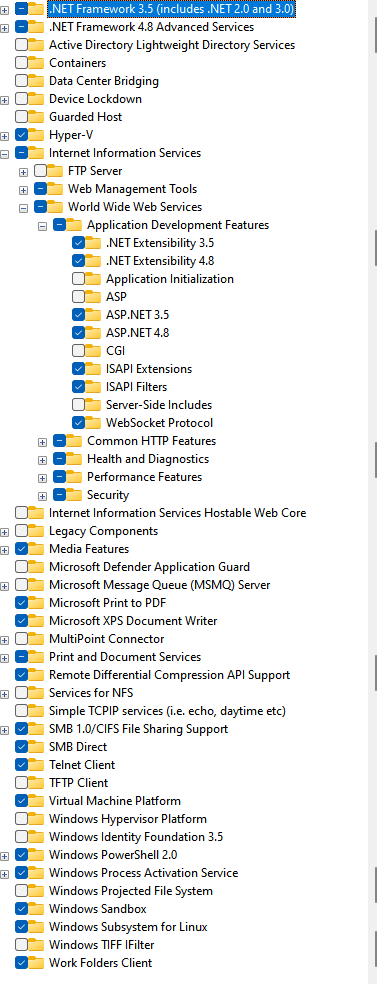Click the Hyper-V folder icon
Image resolution: width=377 pixels, height=984 pixels.
point(37,135)
